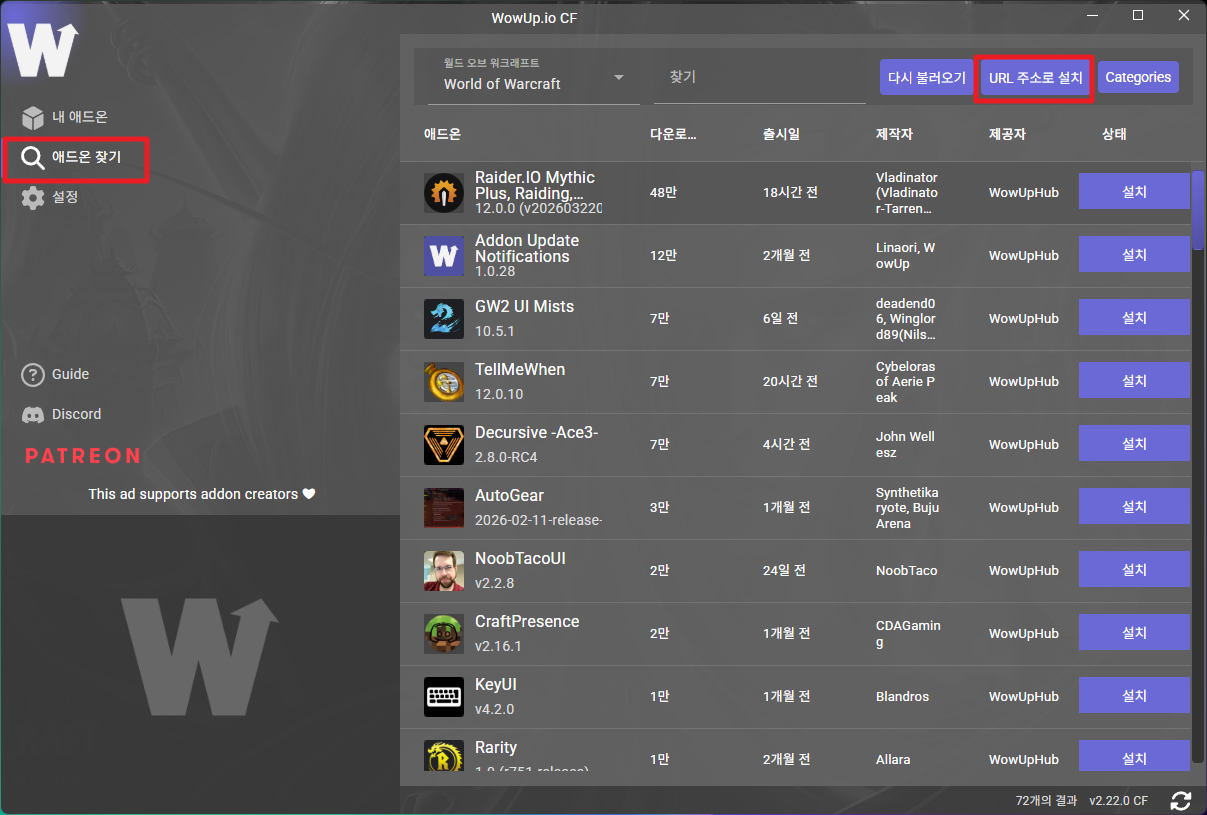Click the KeyUI keyboard icon
This screenshot has height=815, width=1207.
click(x=443, y=696)
